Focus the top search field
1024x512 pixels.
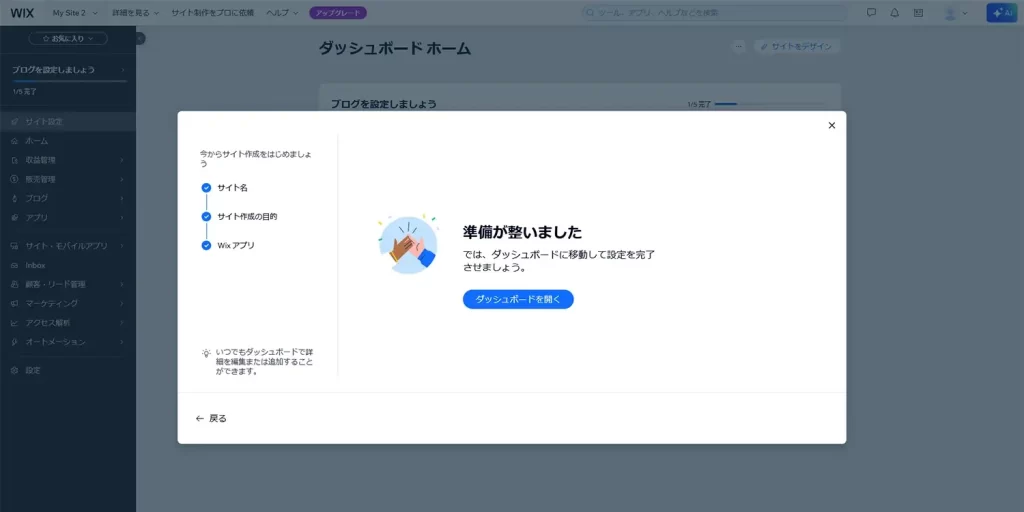click(x=715, y=13)
